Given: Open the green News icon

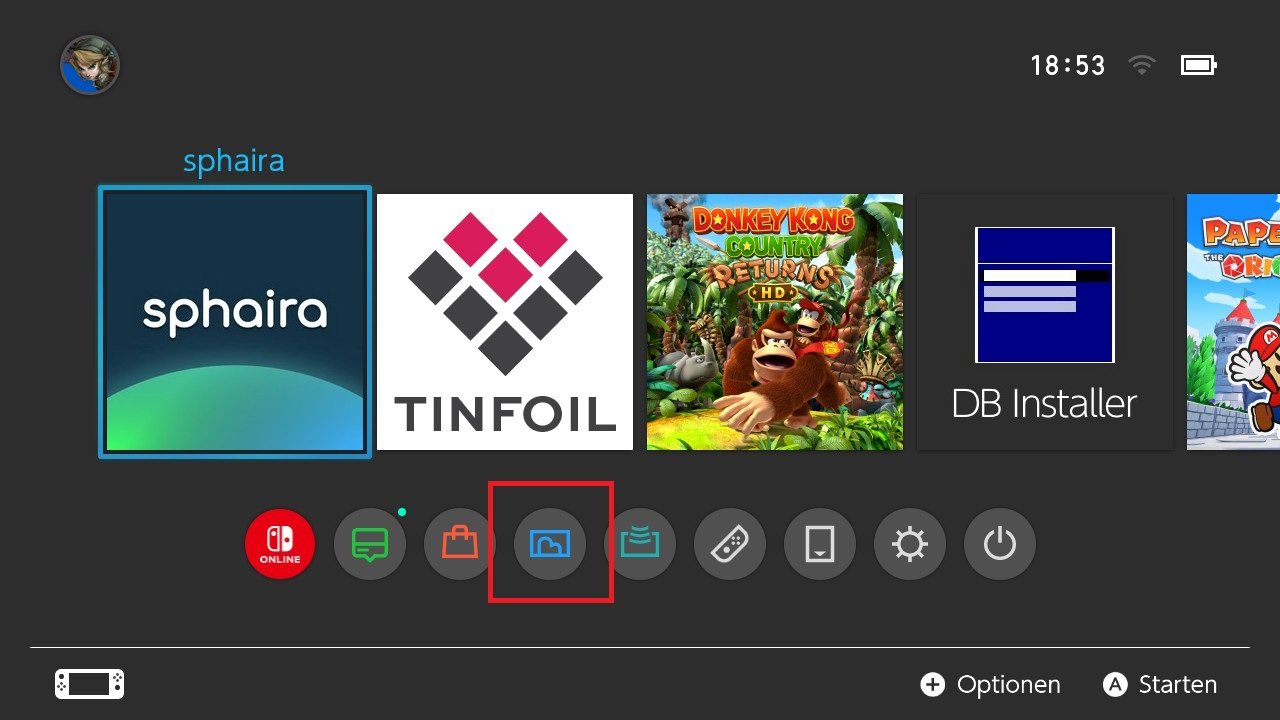Looking at the screenshot, I should (x=370, y=545).
